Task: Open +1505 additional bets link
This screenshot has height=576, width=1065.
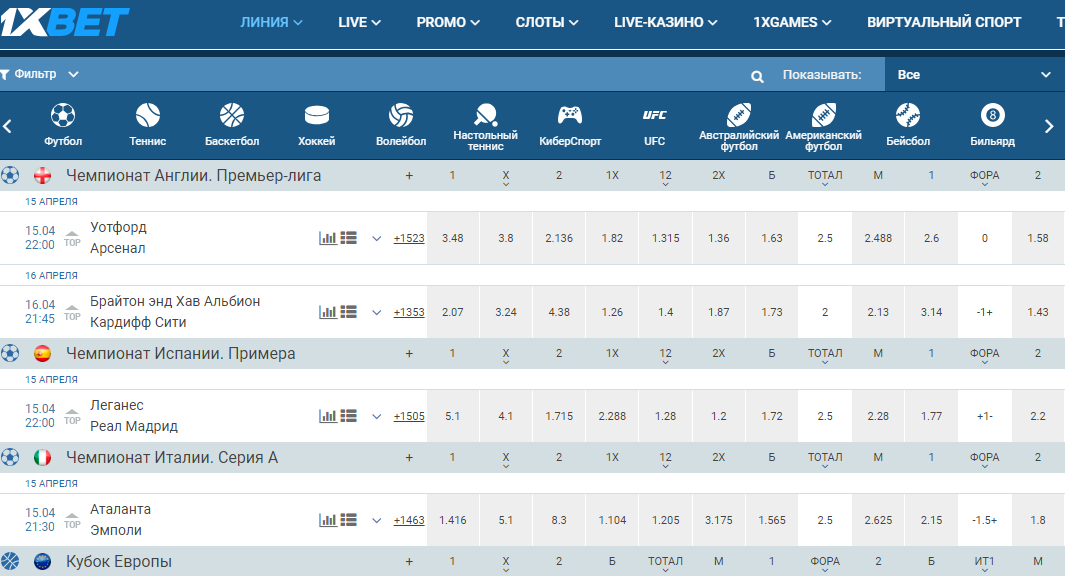Action: point(409,416)
